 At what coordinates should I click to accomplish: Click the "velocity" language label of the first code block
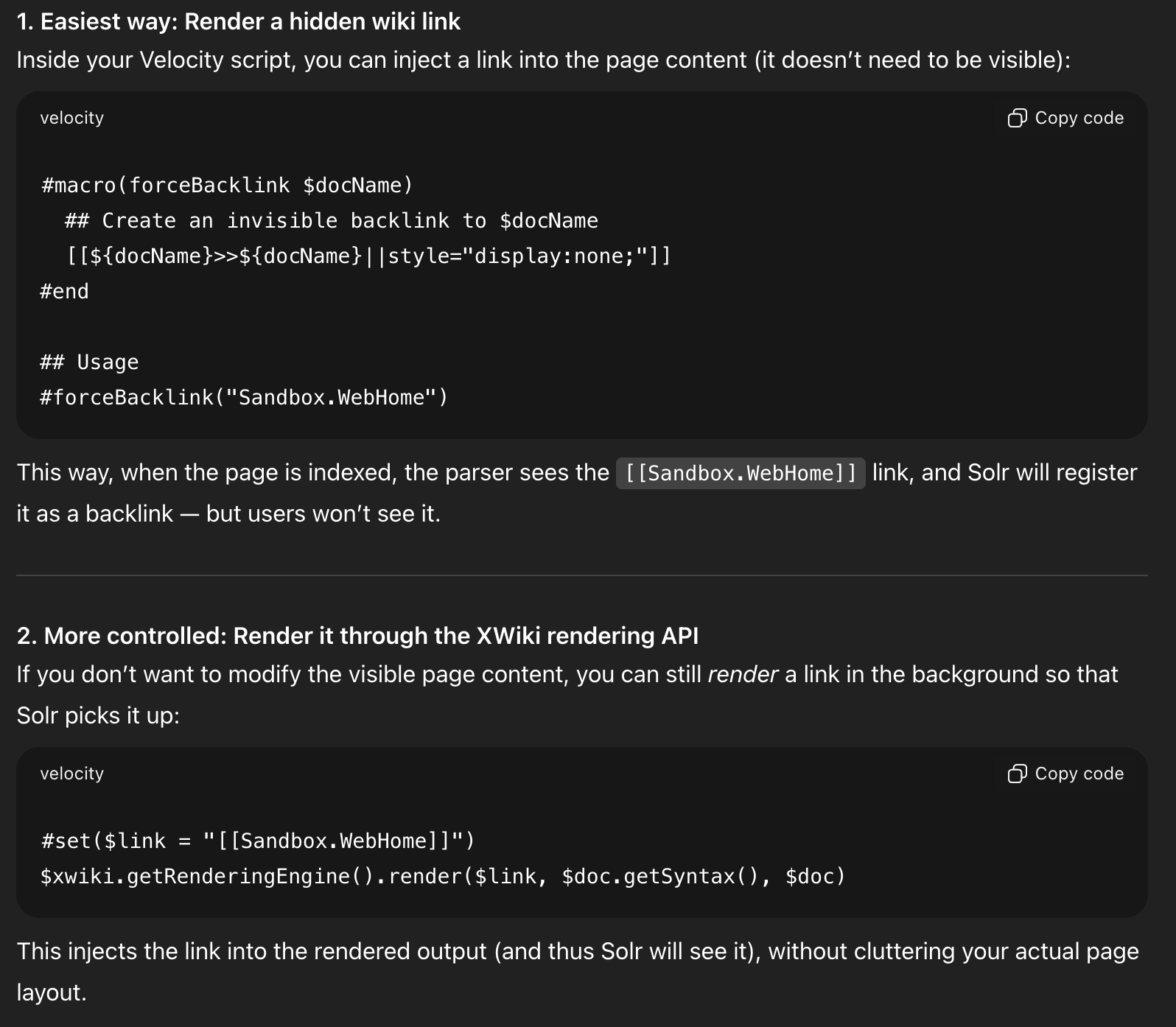pos(71,118)
